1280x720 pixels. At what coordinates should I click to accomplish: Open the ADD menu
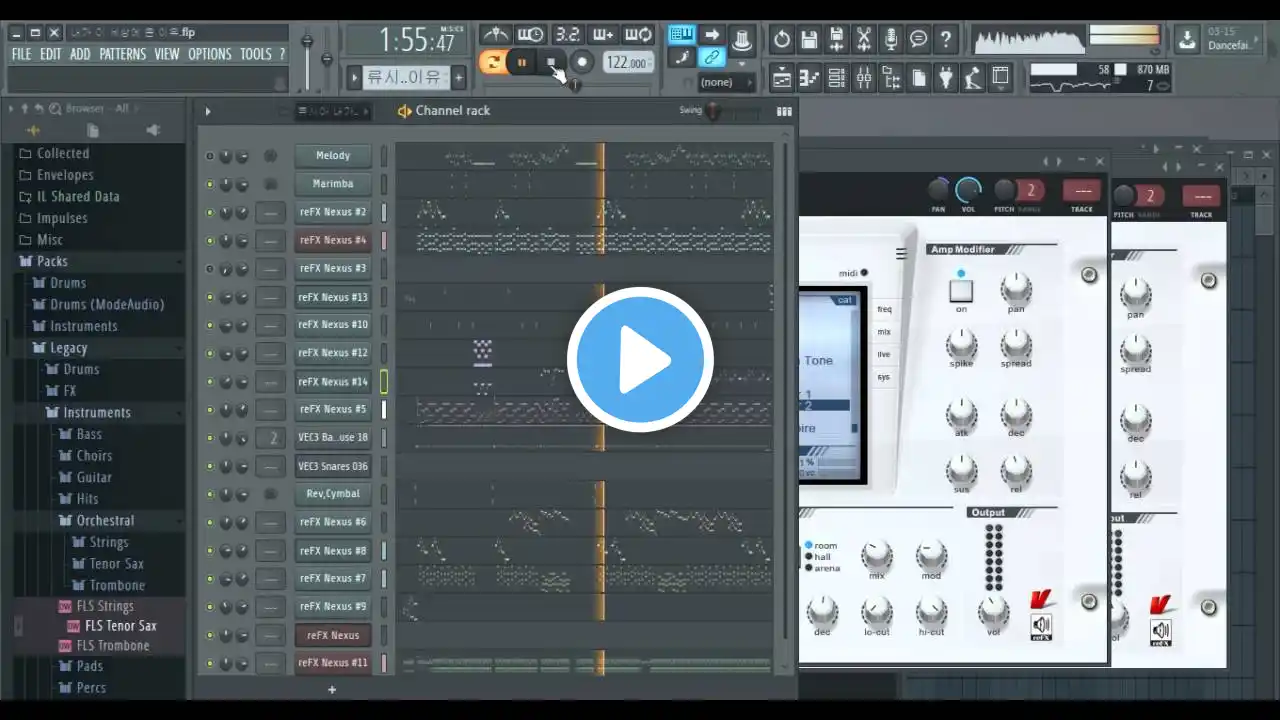tap(80, 54)
